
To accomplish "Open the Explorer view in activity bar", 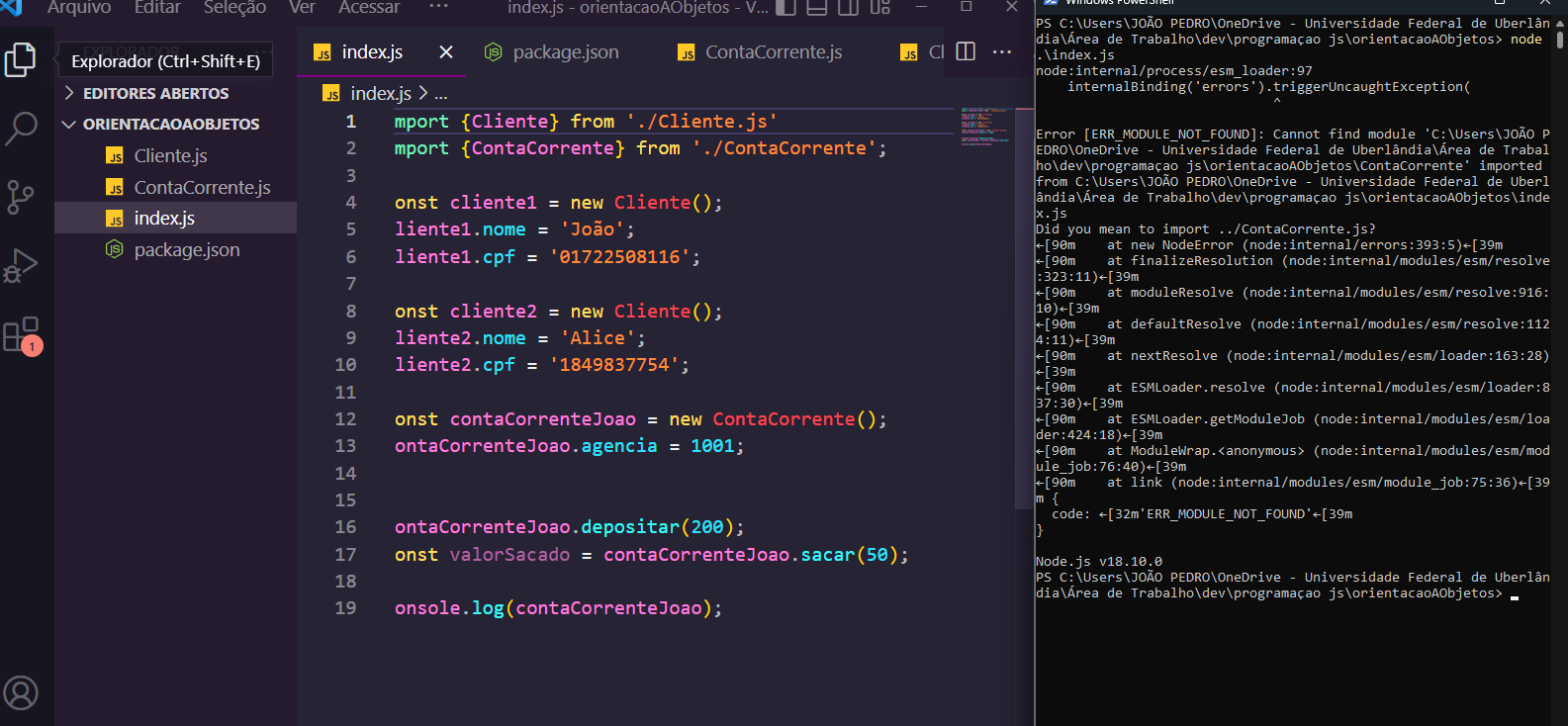I will pos(21,60).
